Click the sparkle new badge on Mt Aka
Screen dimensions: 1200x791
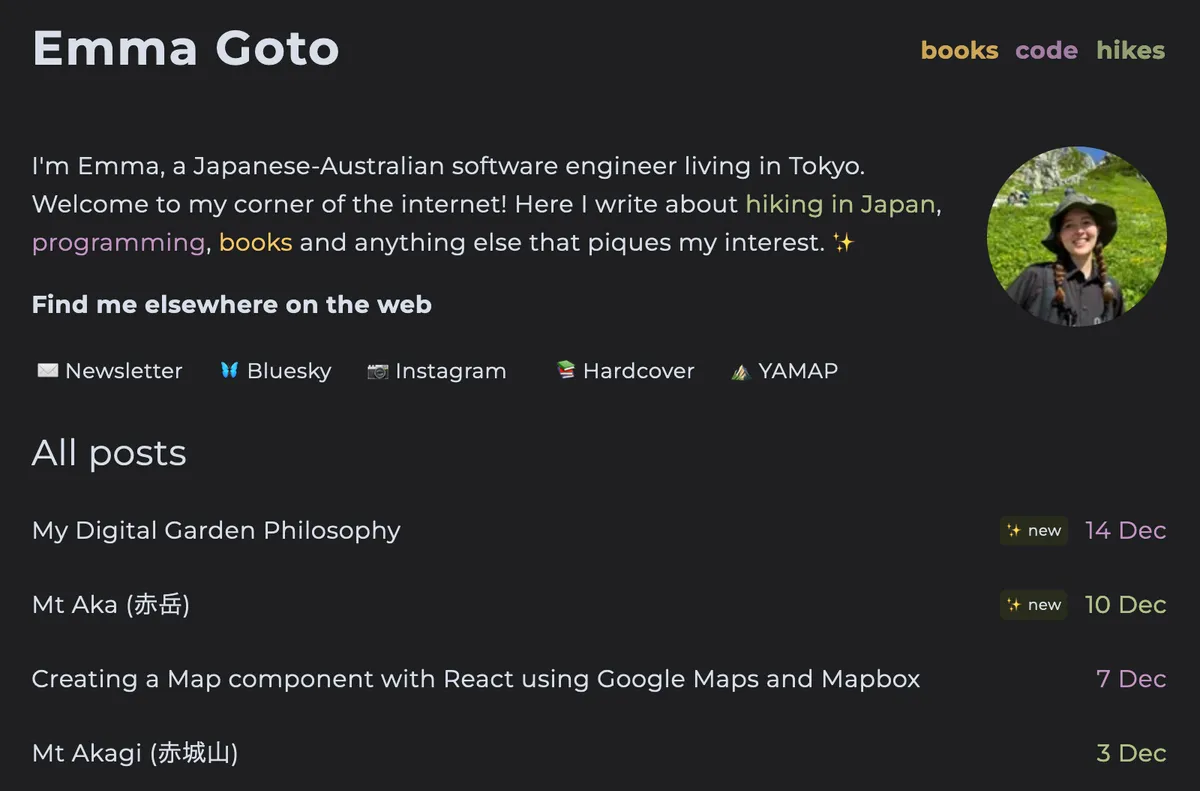click(1033, 605)
